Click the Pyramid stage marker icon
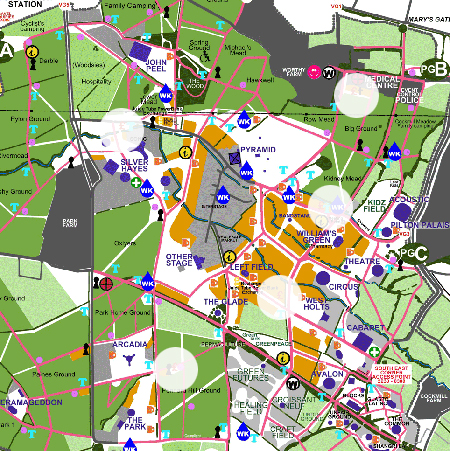This screenshot has width=450, height=451. [x=235, y=158]
